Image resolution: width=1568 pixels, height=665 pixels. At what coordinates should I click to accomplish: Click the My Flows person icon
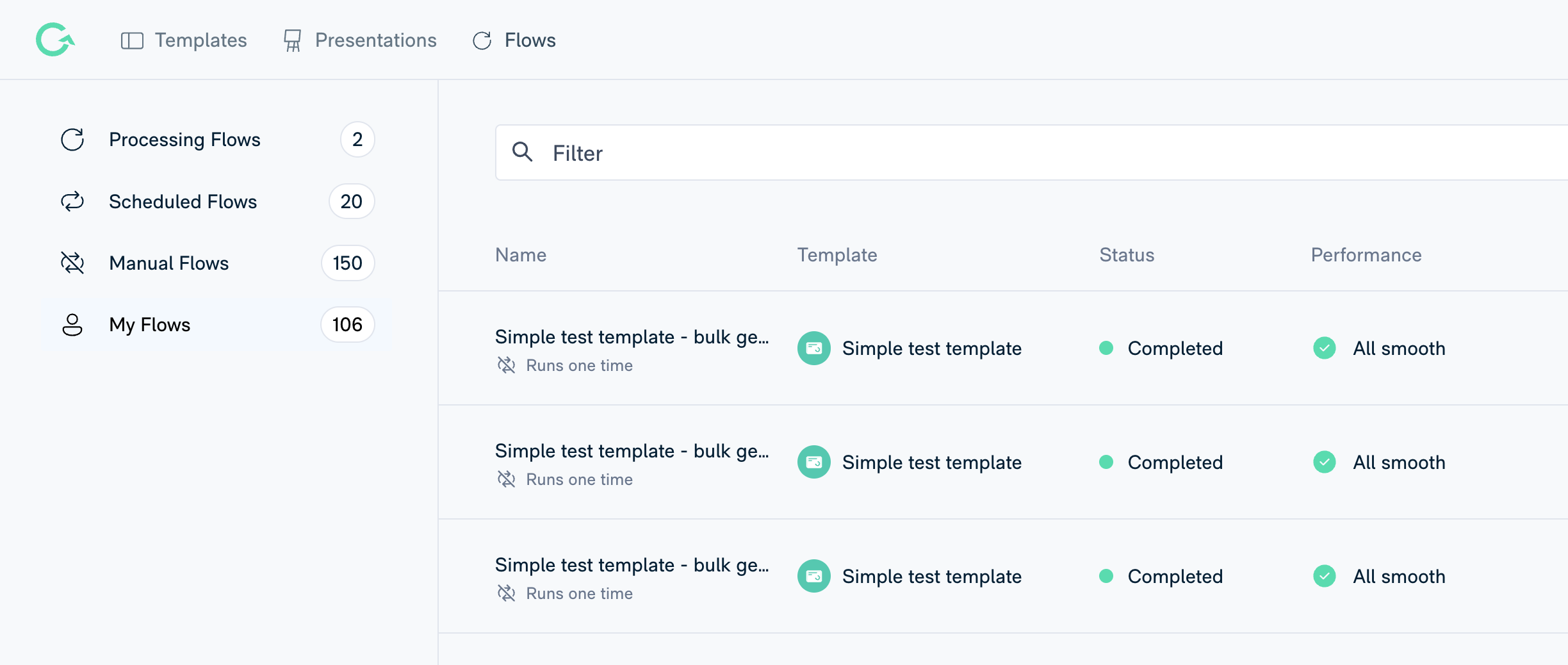point(72,325)
